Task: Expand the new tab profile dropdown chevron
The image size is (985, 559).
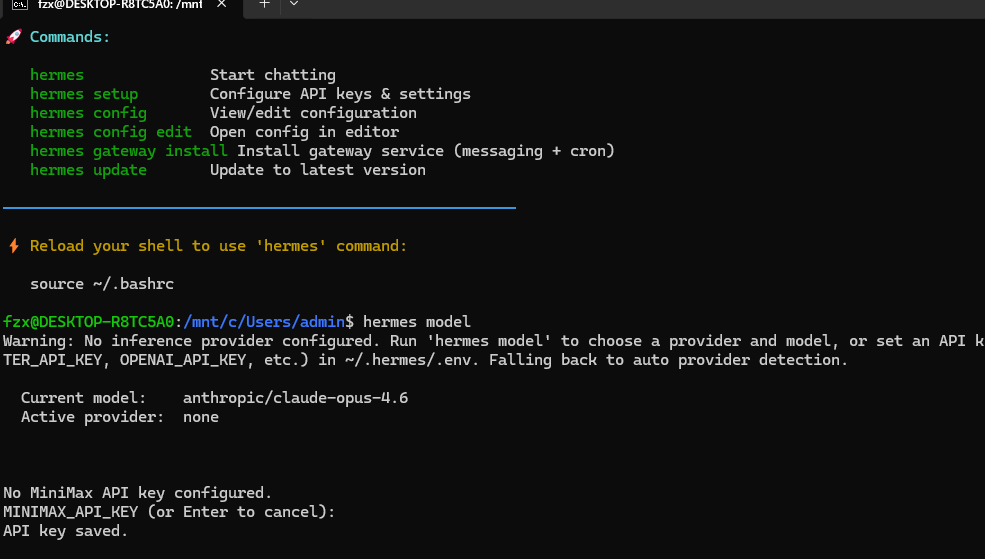Action: point(293,4)
